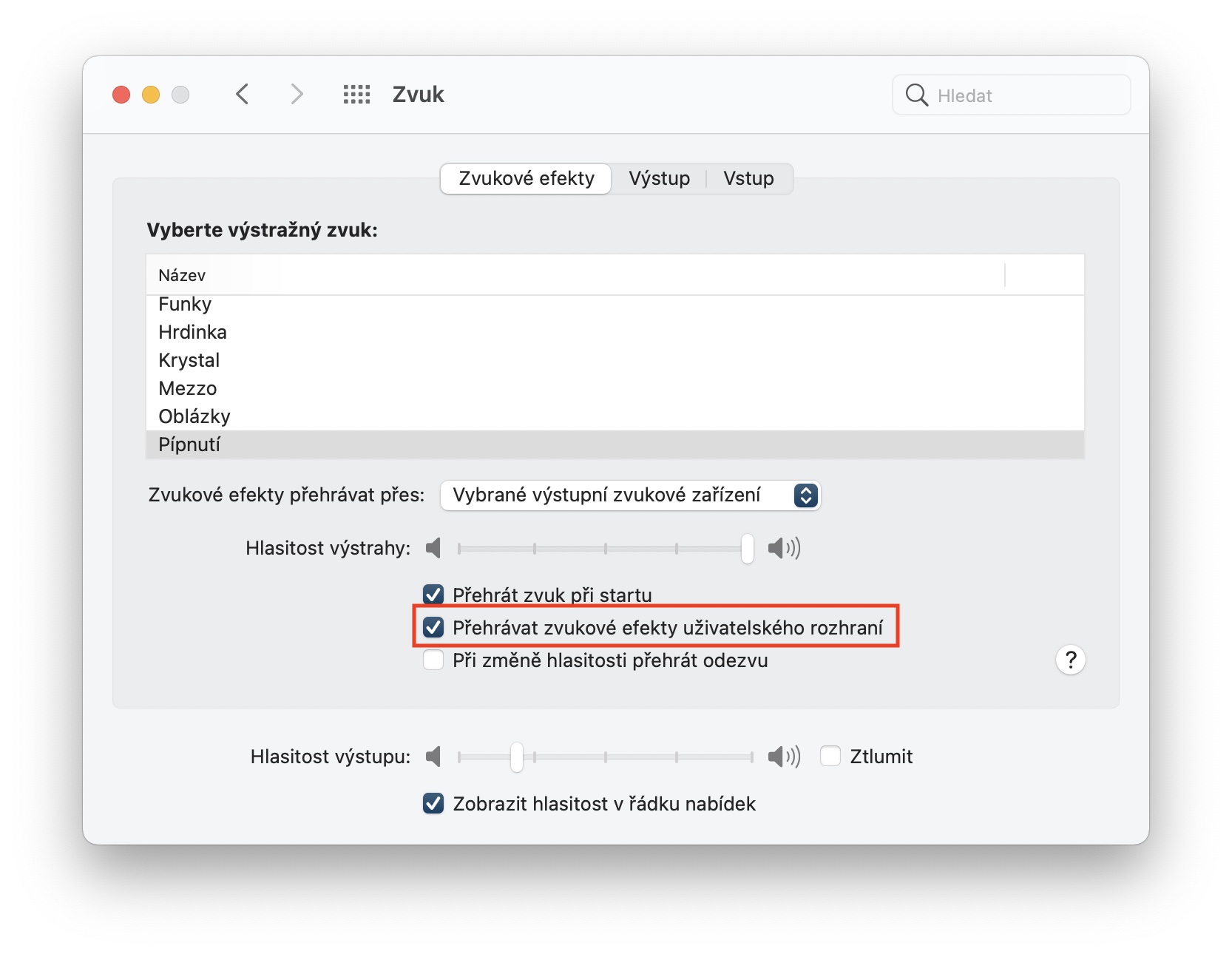Click the quiet speaker icon beside Hlasitost výstrahy

tap(434, 548)
